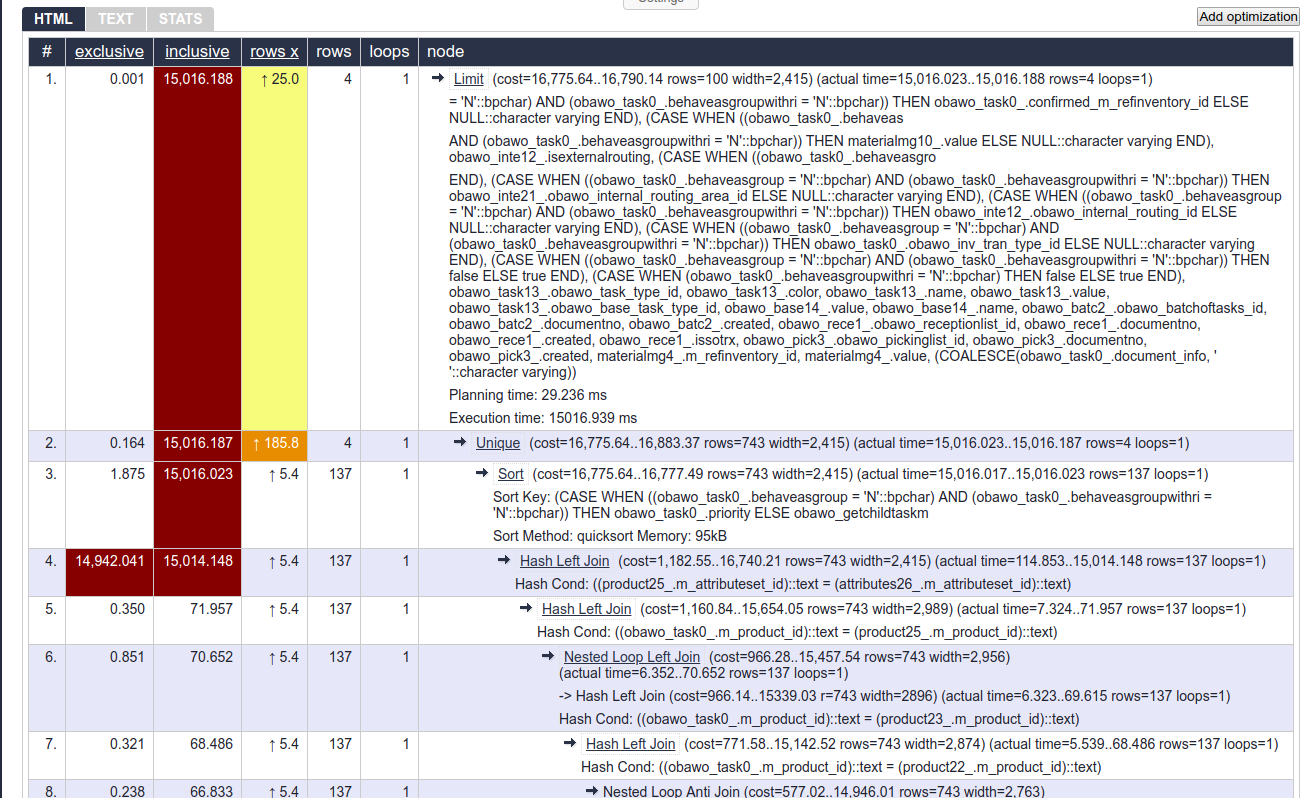Switch to the TEXT tab

tap(116, 18)
